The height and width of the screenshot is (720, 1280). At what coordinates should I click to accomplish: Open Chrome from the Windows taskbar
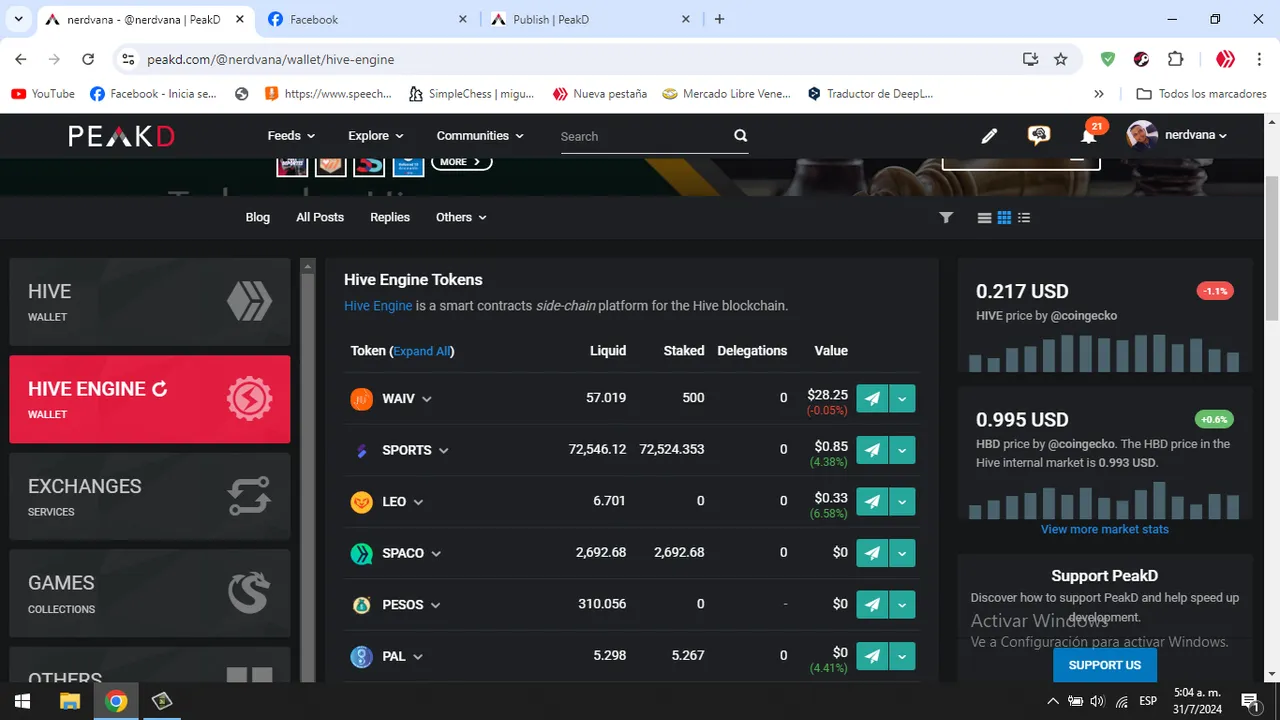(116, 701)
